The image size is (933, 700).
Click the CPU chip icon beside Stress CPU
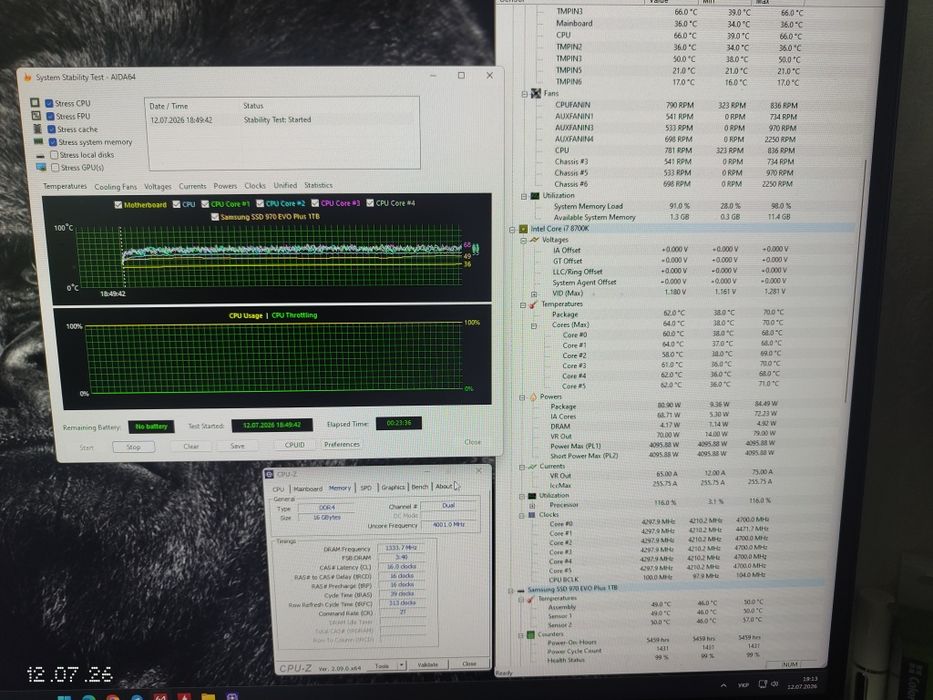(x=35, y=102)
